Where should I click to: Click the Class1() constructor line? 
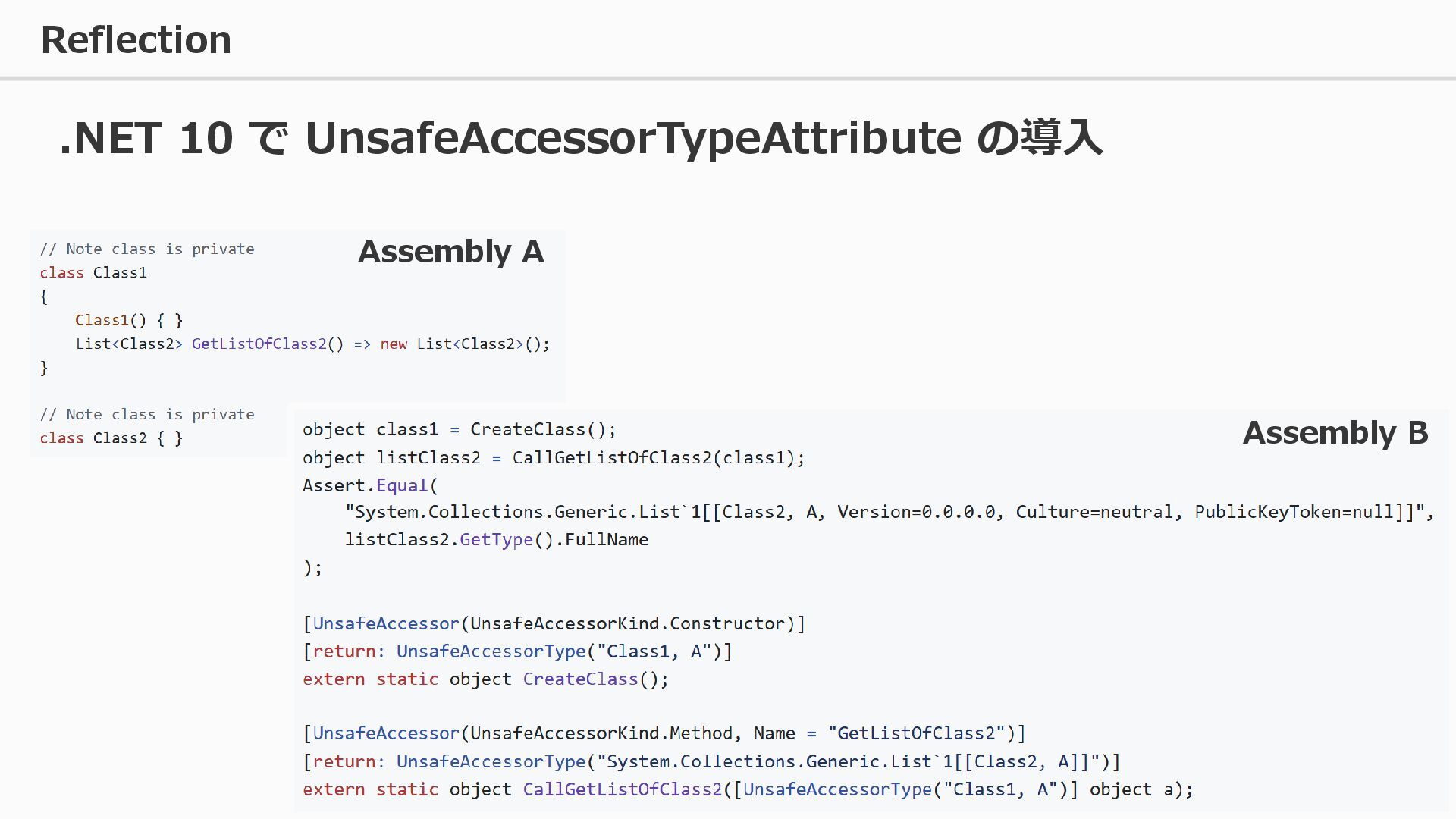[129, 320]
